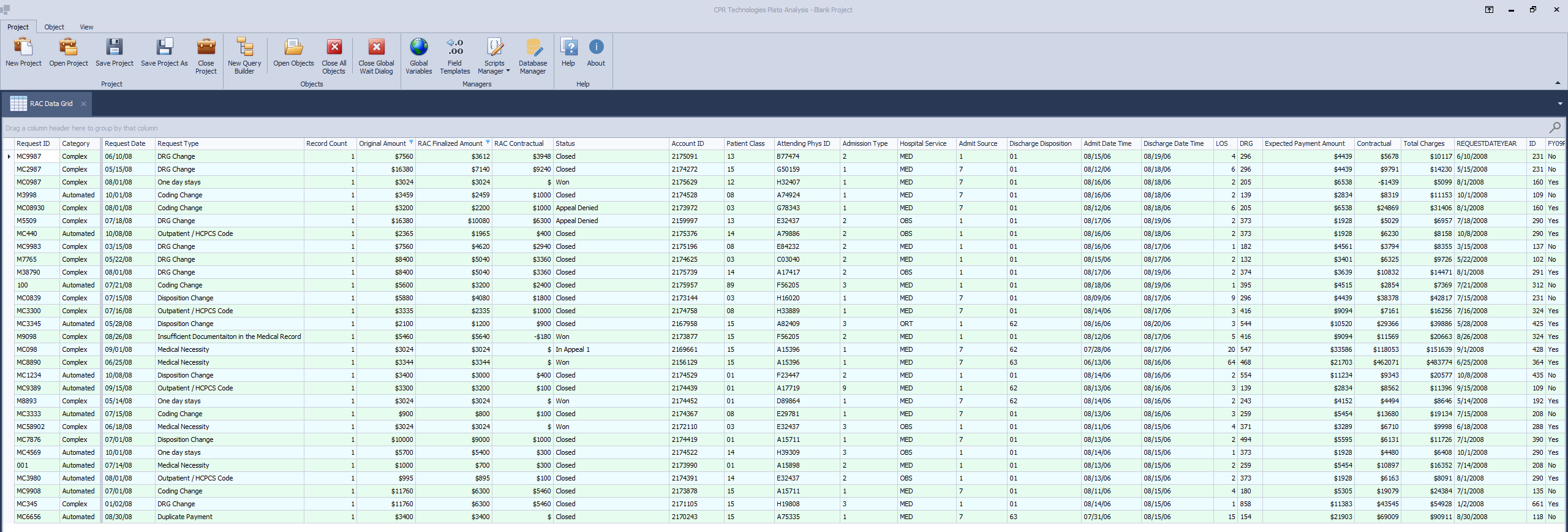Save the project with Save Project
The image size is (1568, 532).
click(x=115, y=53)
